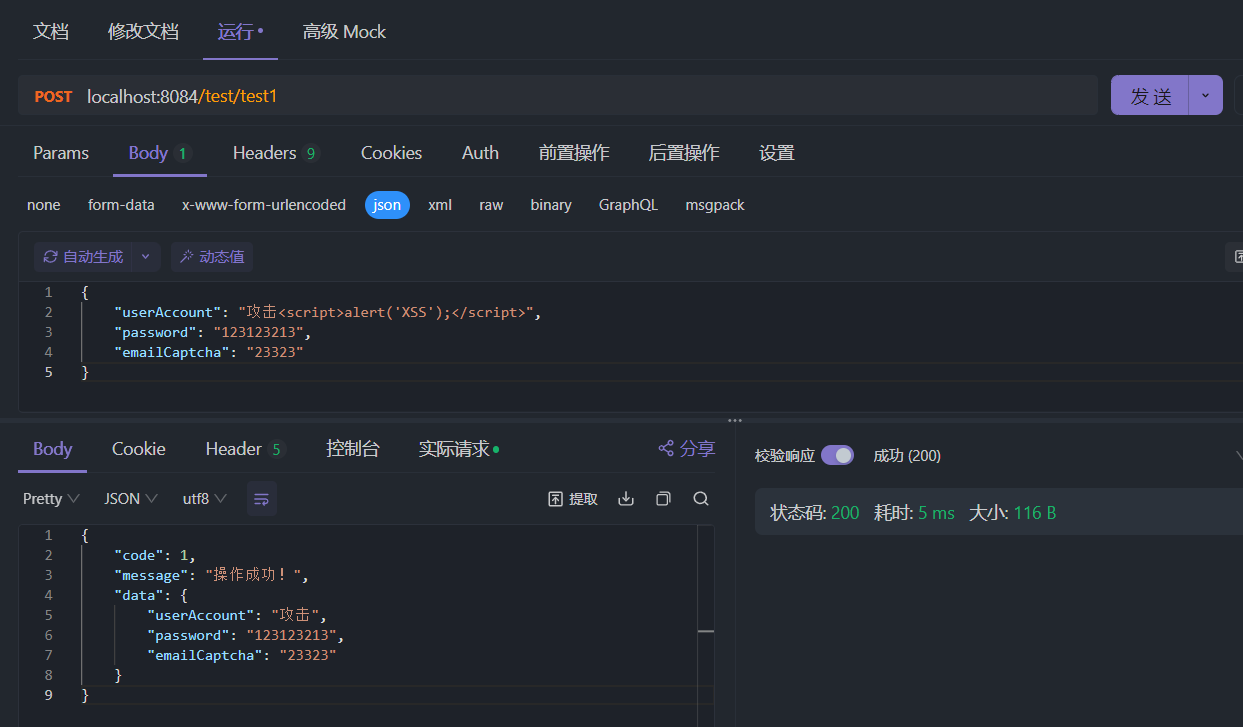1243x727 pixels.
Task: Select the msgpack body type
Action: [x=715, y=205]
